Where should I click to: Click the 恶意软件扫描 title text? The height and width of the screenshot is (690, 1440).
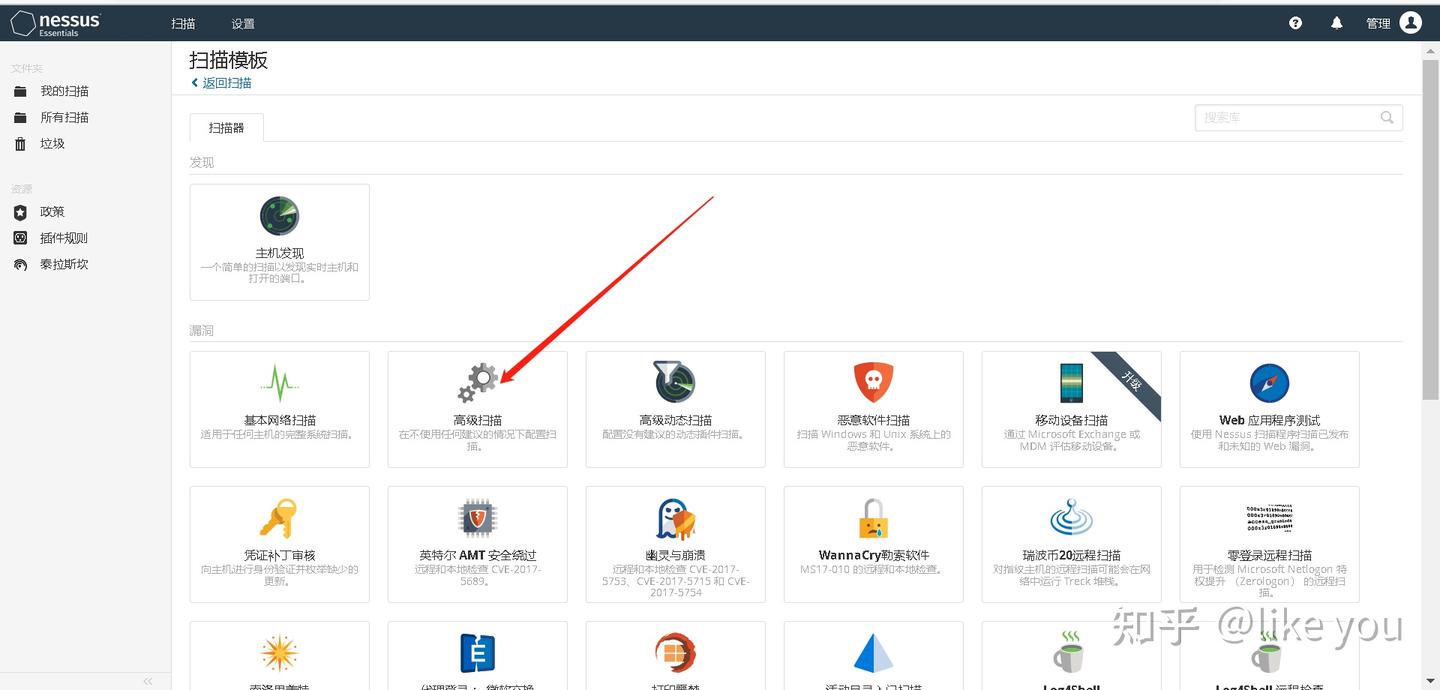[x=873, y=420]
